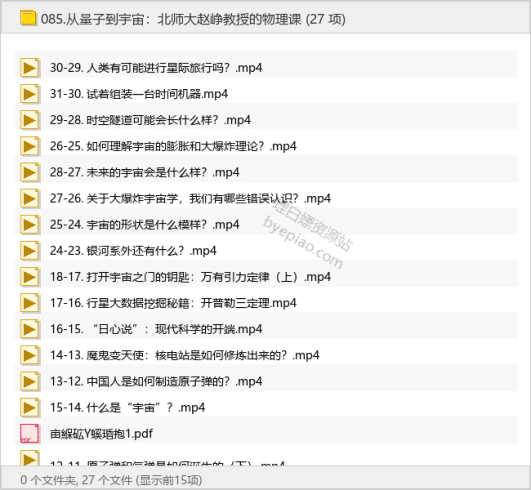Open the garbled-name 1.pdf file
This screenshot has height=490, width=531.
tap(266, 433)
